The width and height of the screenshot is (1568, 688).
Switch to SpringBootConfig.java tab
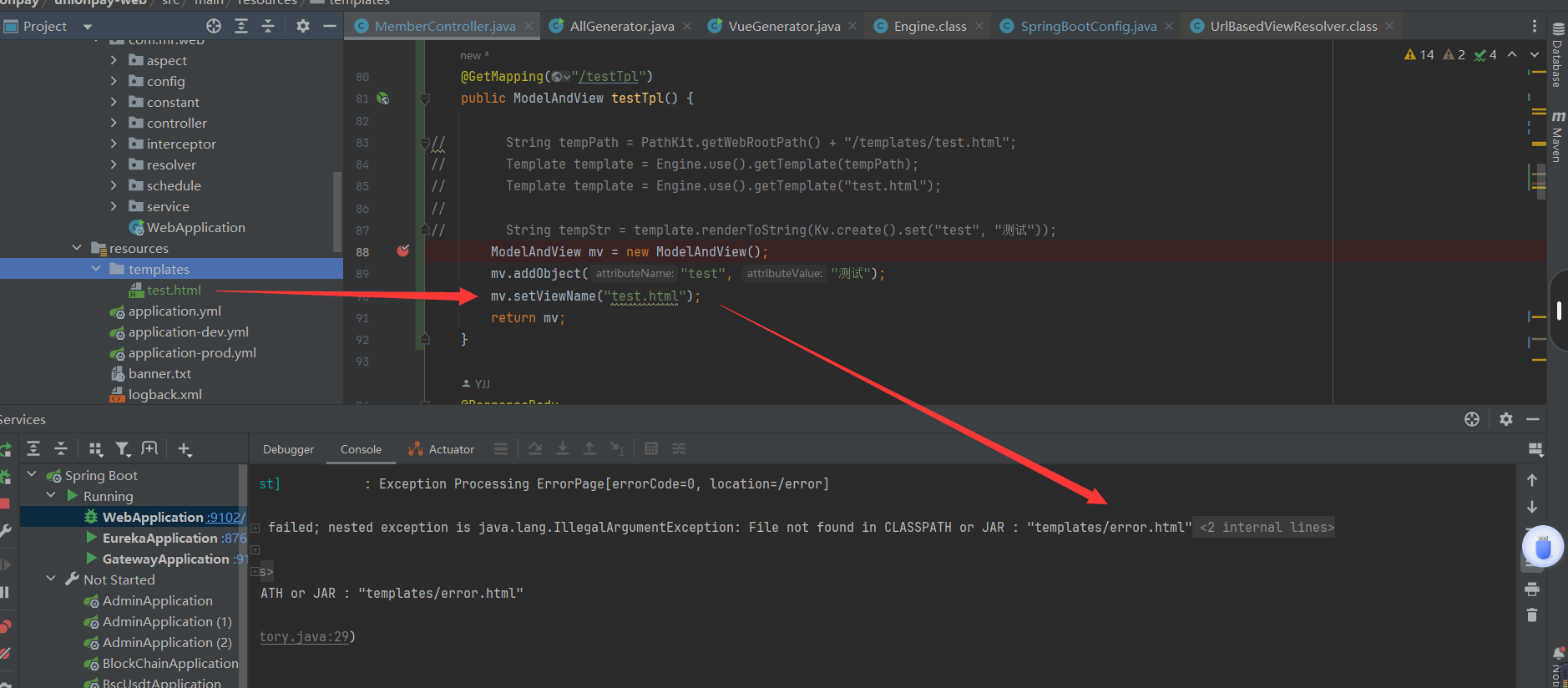pyautogui.click(x=1089, y=26)
